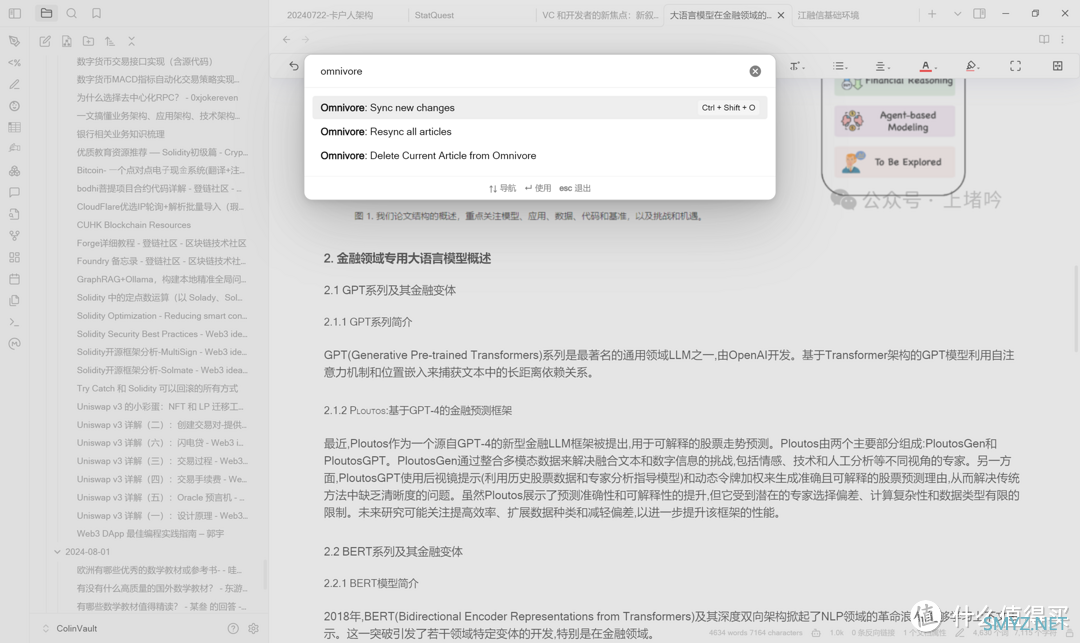Toggle the left sidebar
The height and width of the screenshot is (643, 1080).
(14, 14)
